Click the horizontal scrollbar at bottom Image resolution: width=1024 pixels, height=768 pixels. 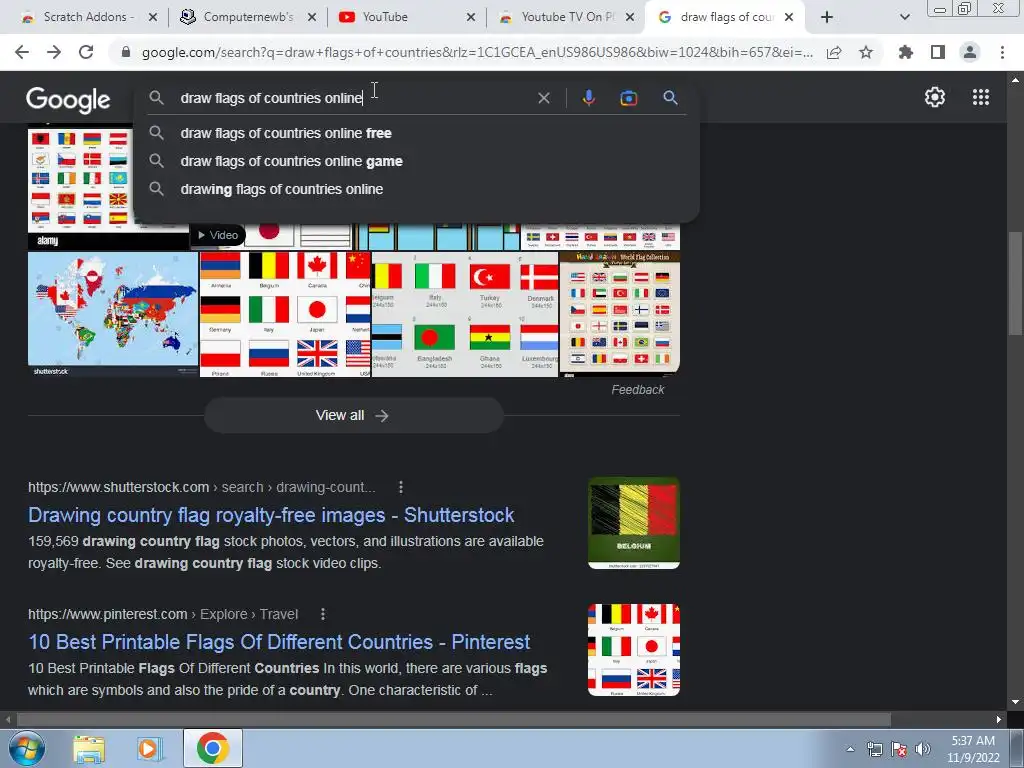point(454,720)
